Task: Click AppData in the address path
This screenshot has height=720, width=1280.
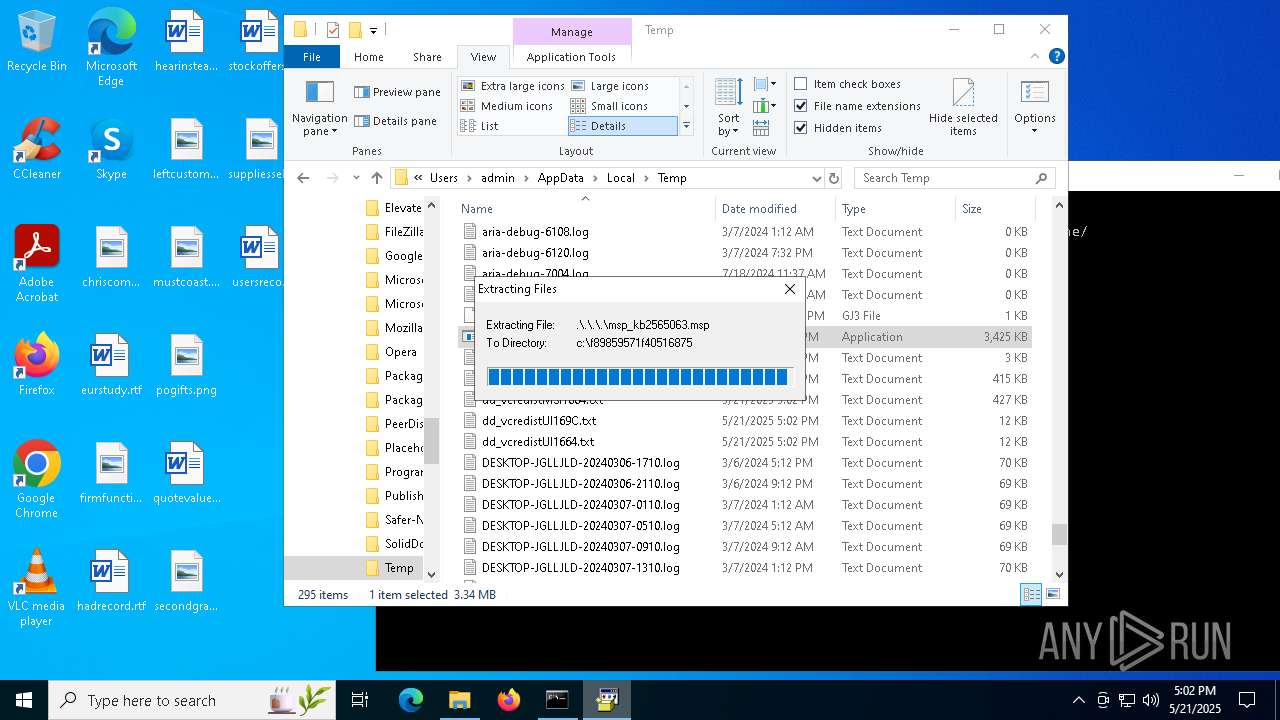Action: pos(560,178)
